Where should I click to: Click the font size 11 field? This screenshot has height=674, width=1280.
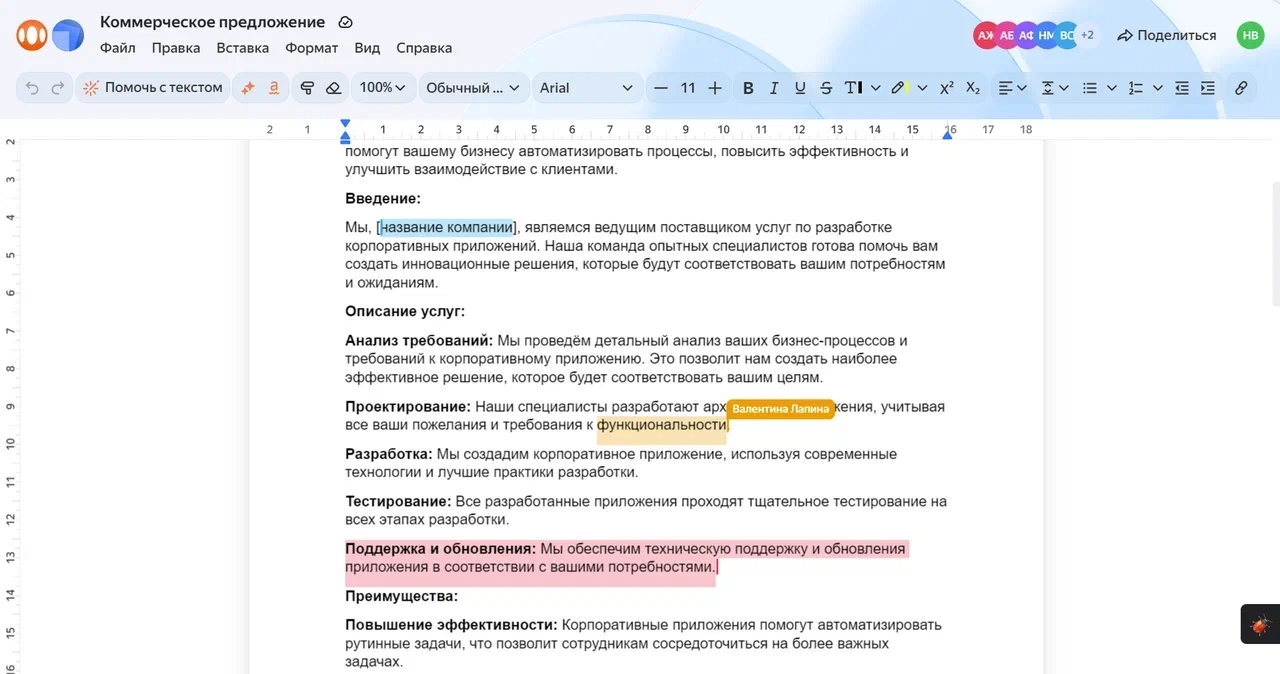click(x=688, y=88)
